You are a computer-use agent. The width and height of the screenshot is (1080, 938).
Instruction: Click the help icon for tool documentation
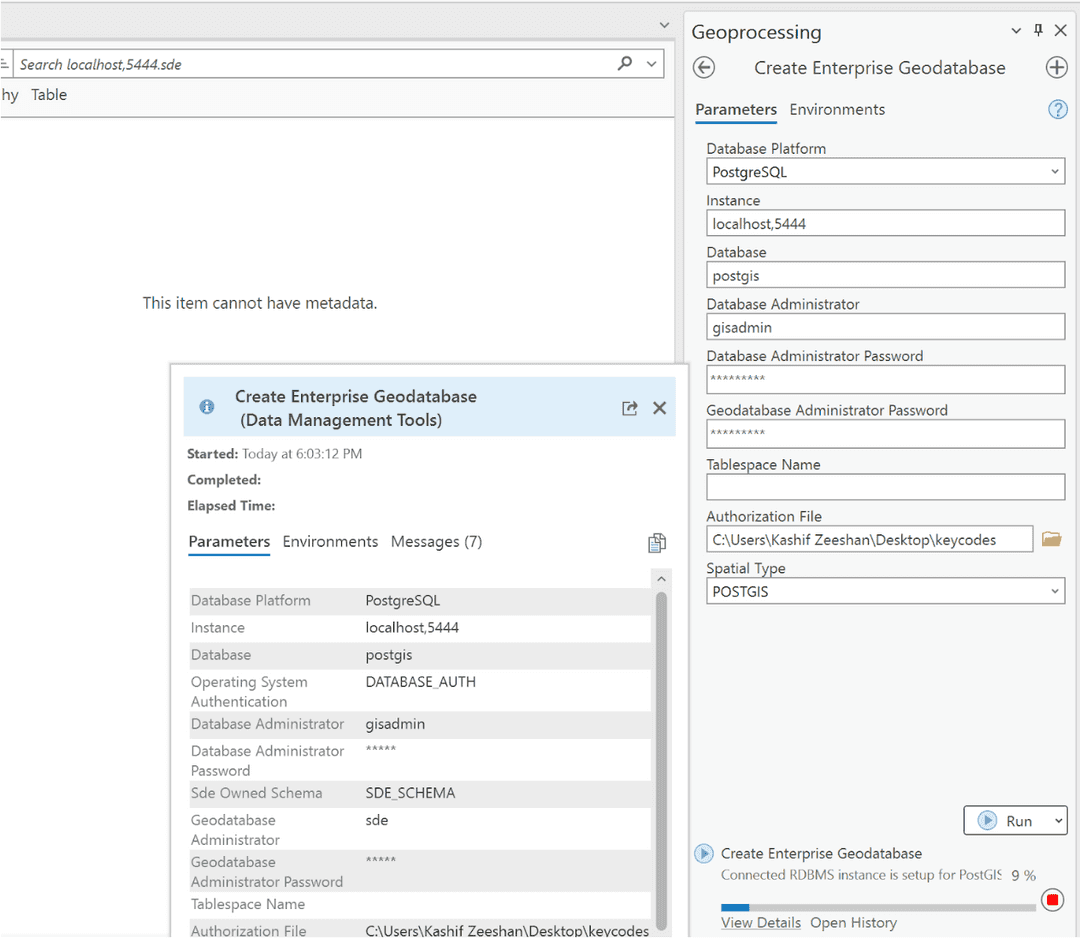(x=1058, y=110)
